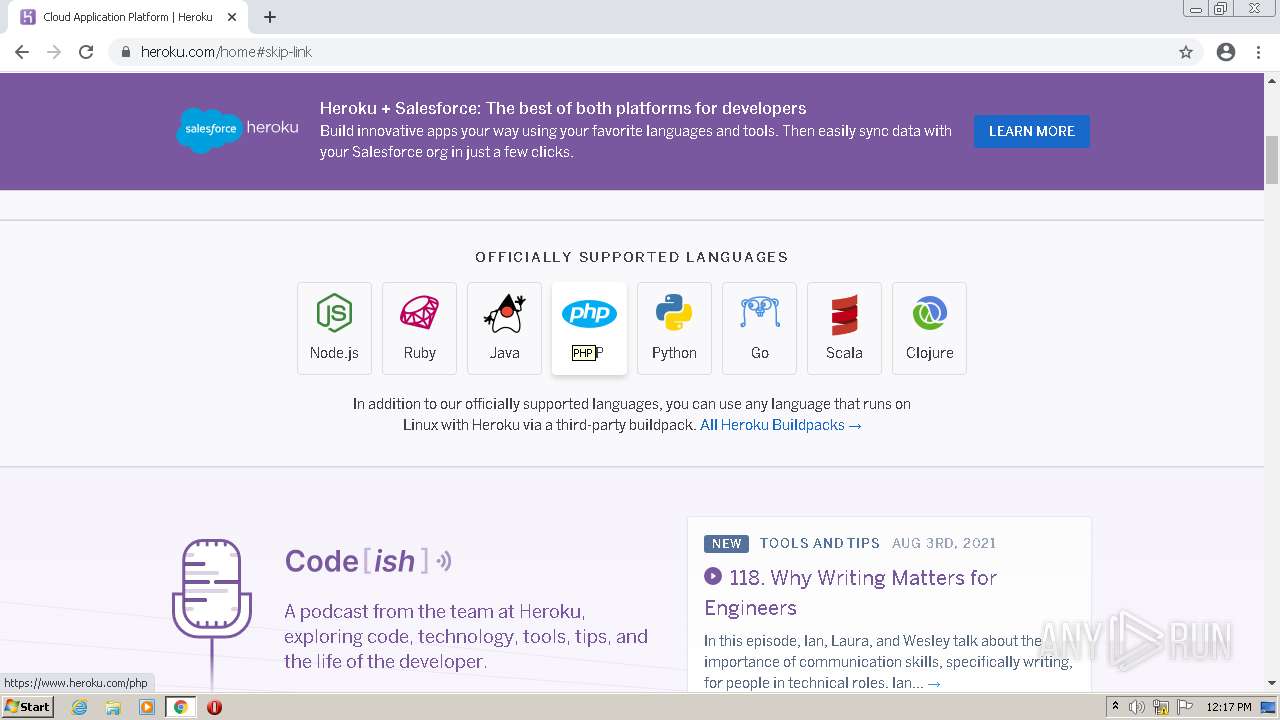Open the Clojure language card
The width and height of the screenshot is (1280, 720).
tap(929, 328)
